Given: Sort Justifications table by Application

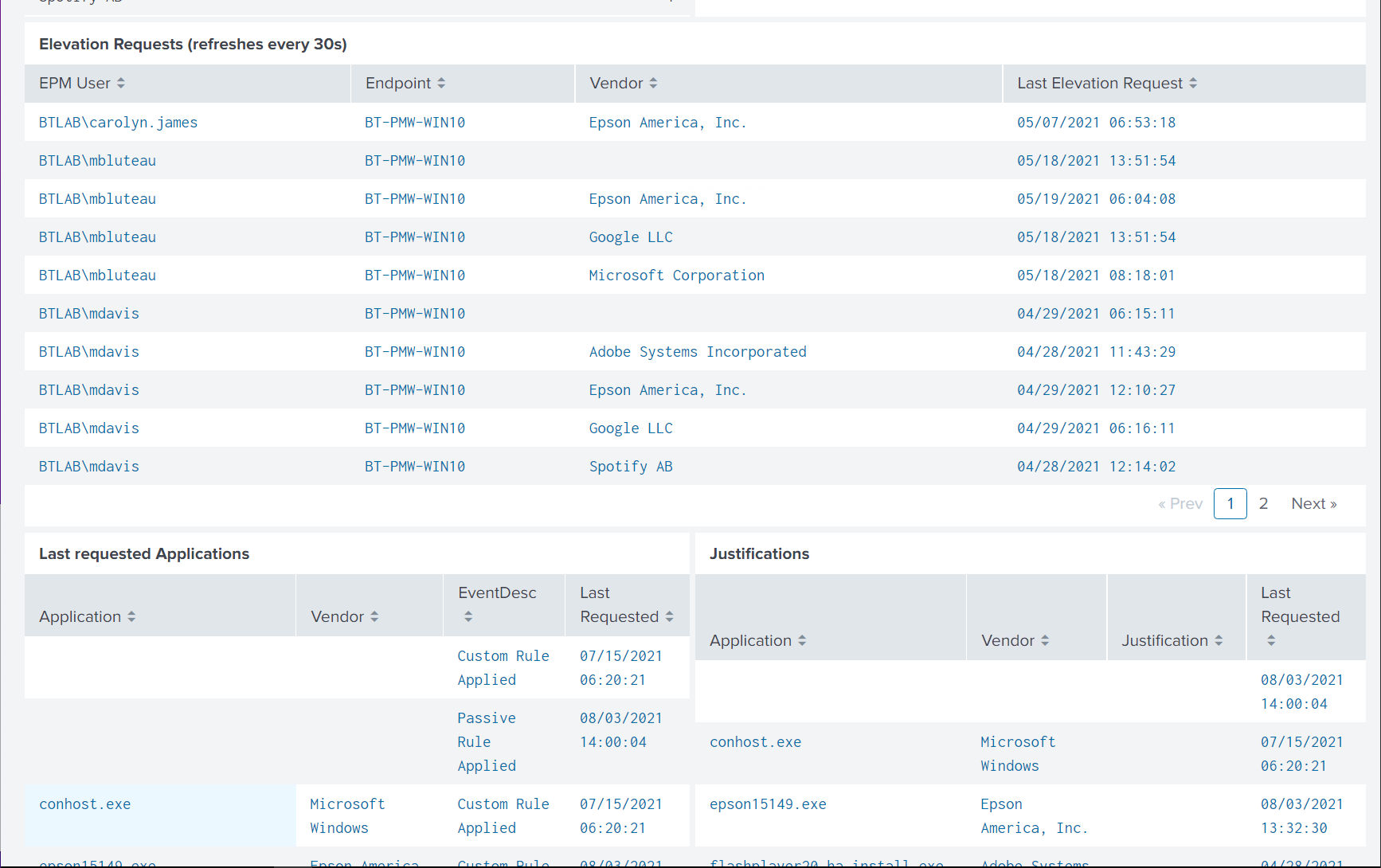Looking at the screenshot, I should pos(758,640).
